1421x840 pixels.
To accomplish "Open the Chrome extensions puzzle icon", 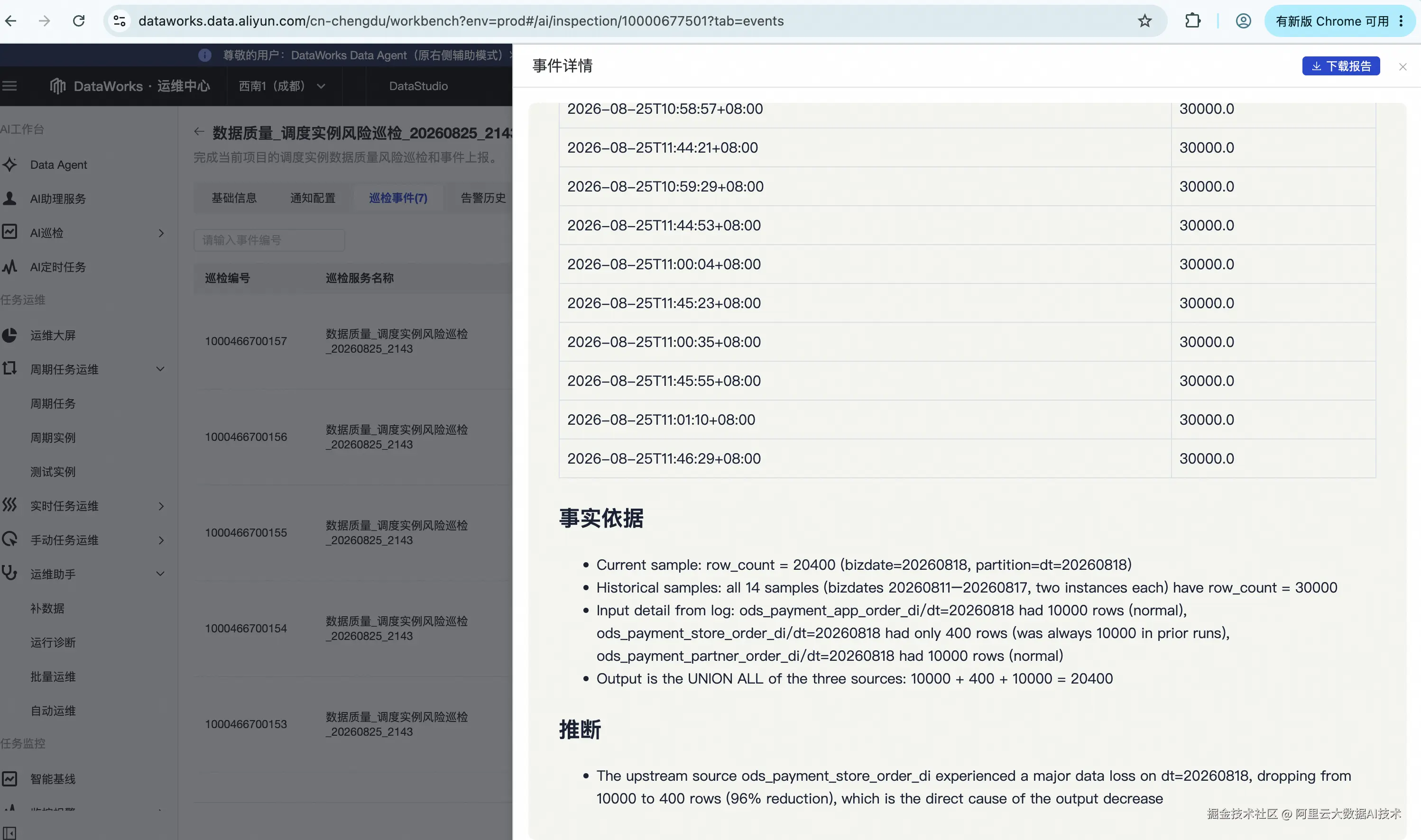I will click(x=1193, y=21).
